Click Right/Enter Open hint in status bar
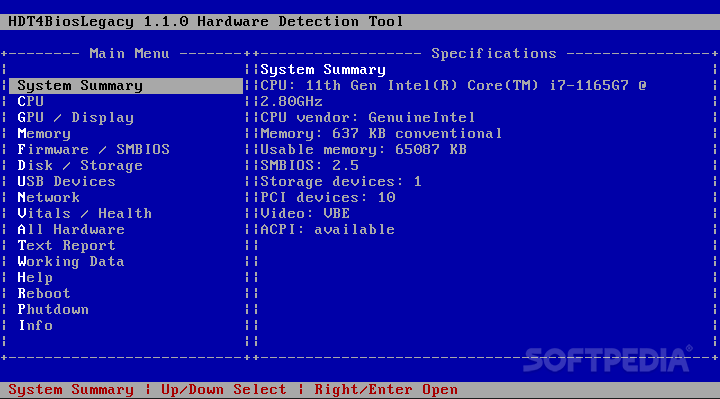Image resolution: width=720 pixels, height=399 pixels. (x=386, y=390)
